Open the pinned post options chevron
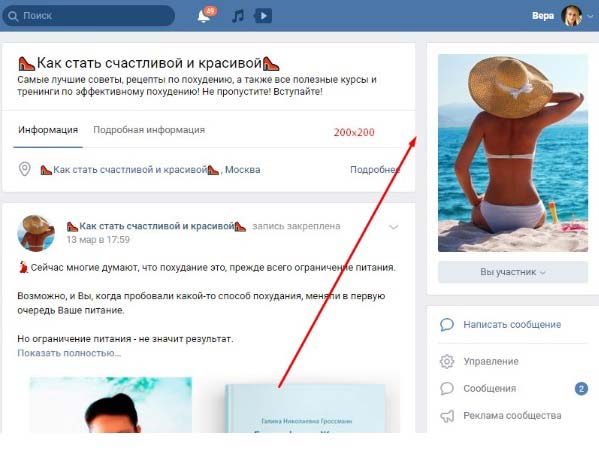The width and height of the screenshot is (599, 454). [x=393, y=227]
